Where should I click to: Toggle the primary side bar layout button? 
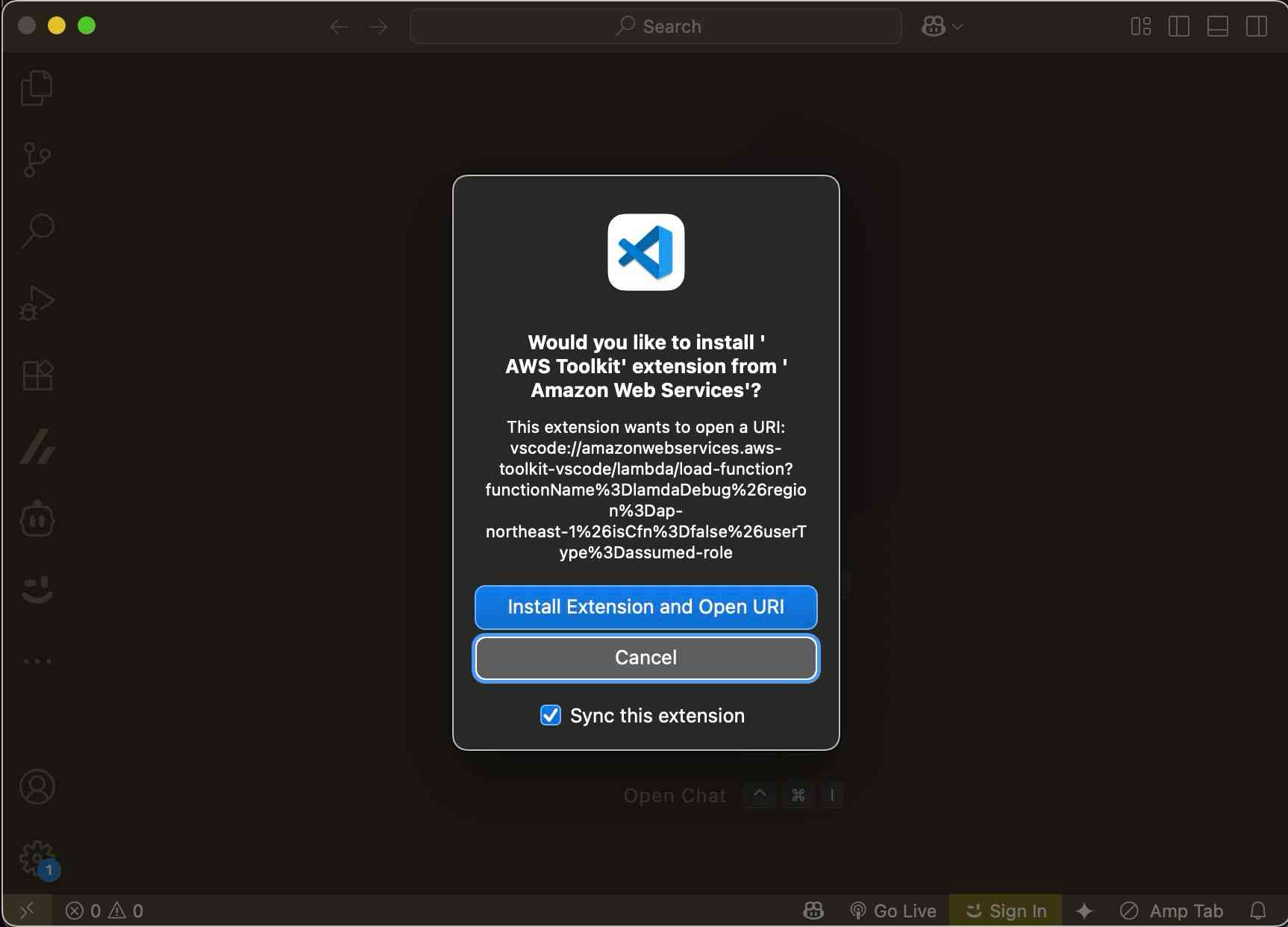point(1179,27)
